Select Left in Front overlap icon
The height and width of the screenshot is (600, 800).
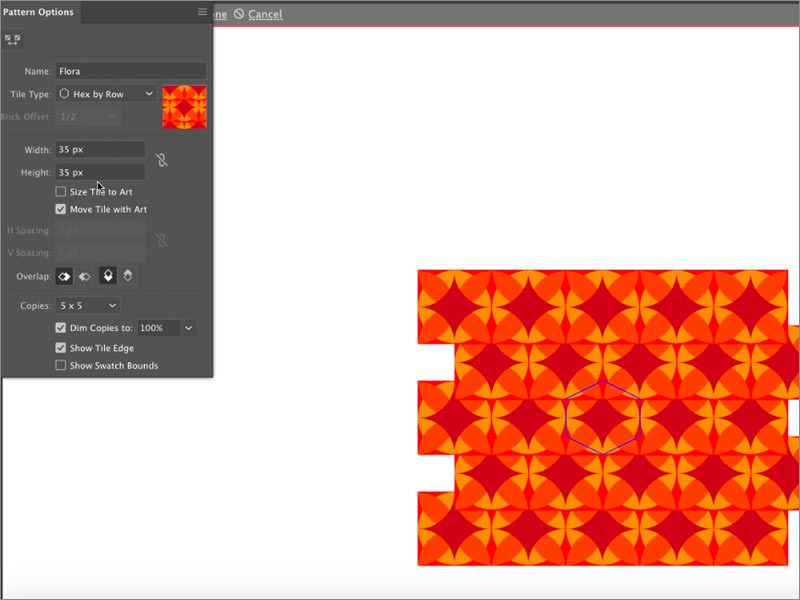(x=62, y=276)
